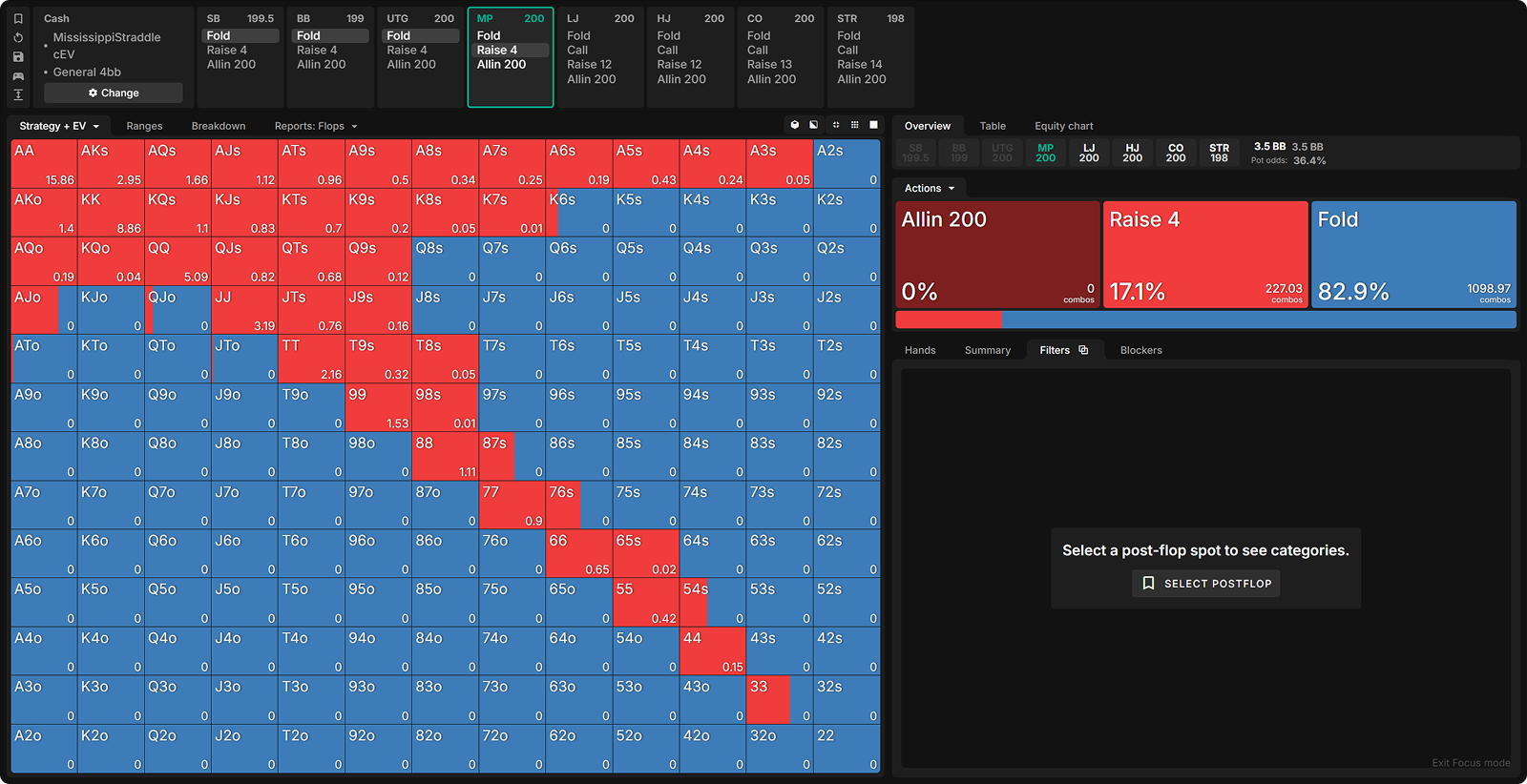Click the vertical expand height icon

pyautogui.click(x=18, y=94)
